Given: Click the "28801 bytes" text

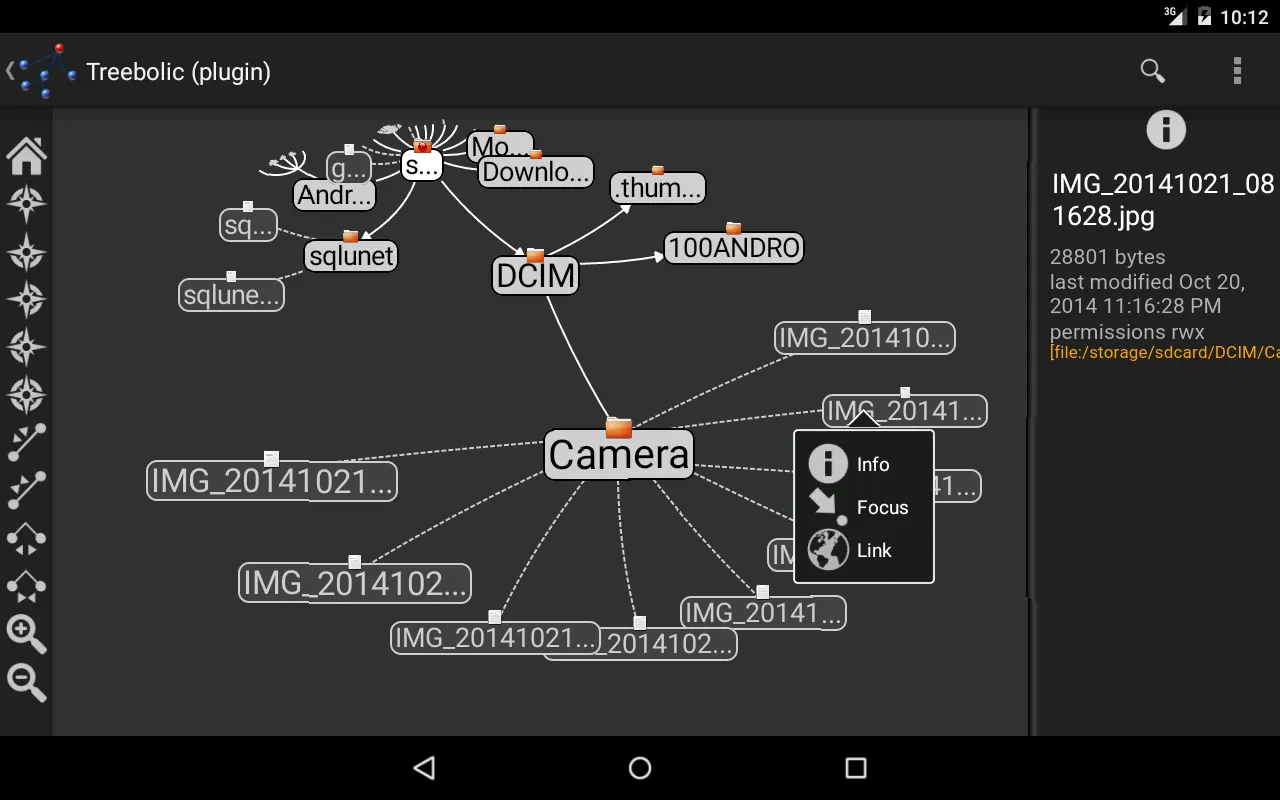Looking at the screenshot, I should 1107,257.
